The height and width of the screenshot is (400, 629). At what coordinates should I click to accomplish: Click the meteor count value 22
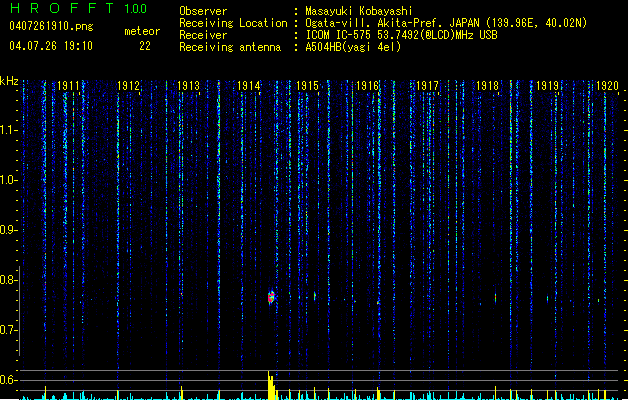[145, 46]
